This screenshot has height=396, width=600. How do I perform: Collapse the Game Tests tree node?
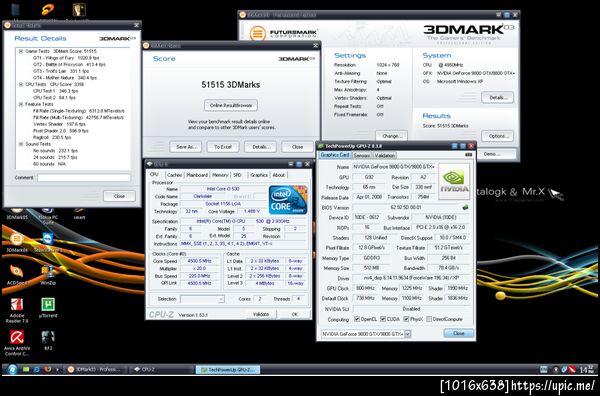21,51
